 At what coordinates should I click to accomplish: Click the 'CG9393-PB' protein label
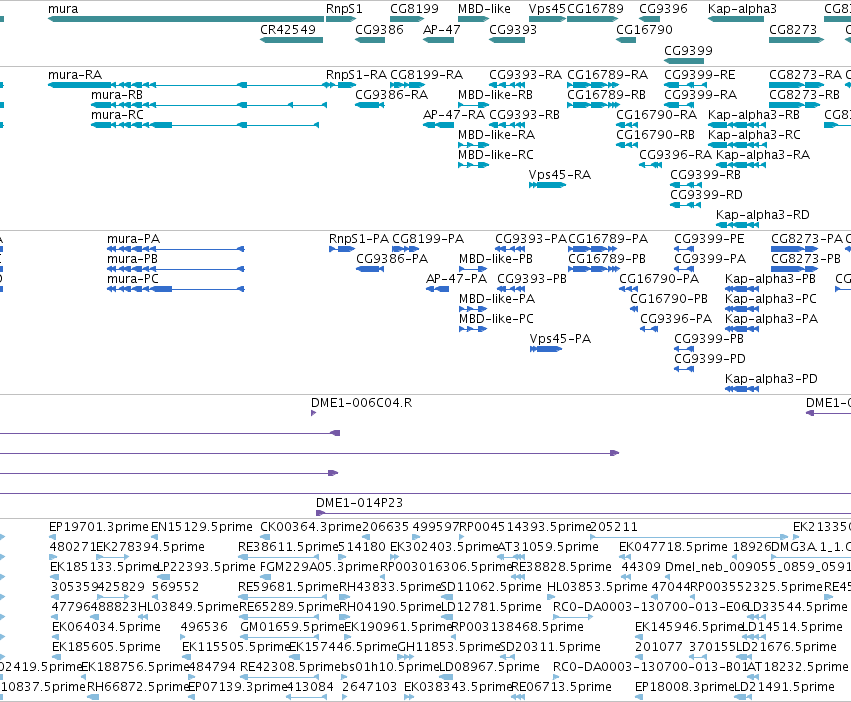point(532,279)
